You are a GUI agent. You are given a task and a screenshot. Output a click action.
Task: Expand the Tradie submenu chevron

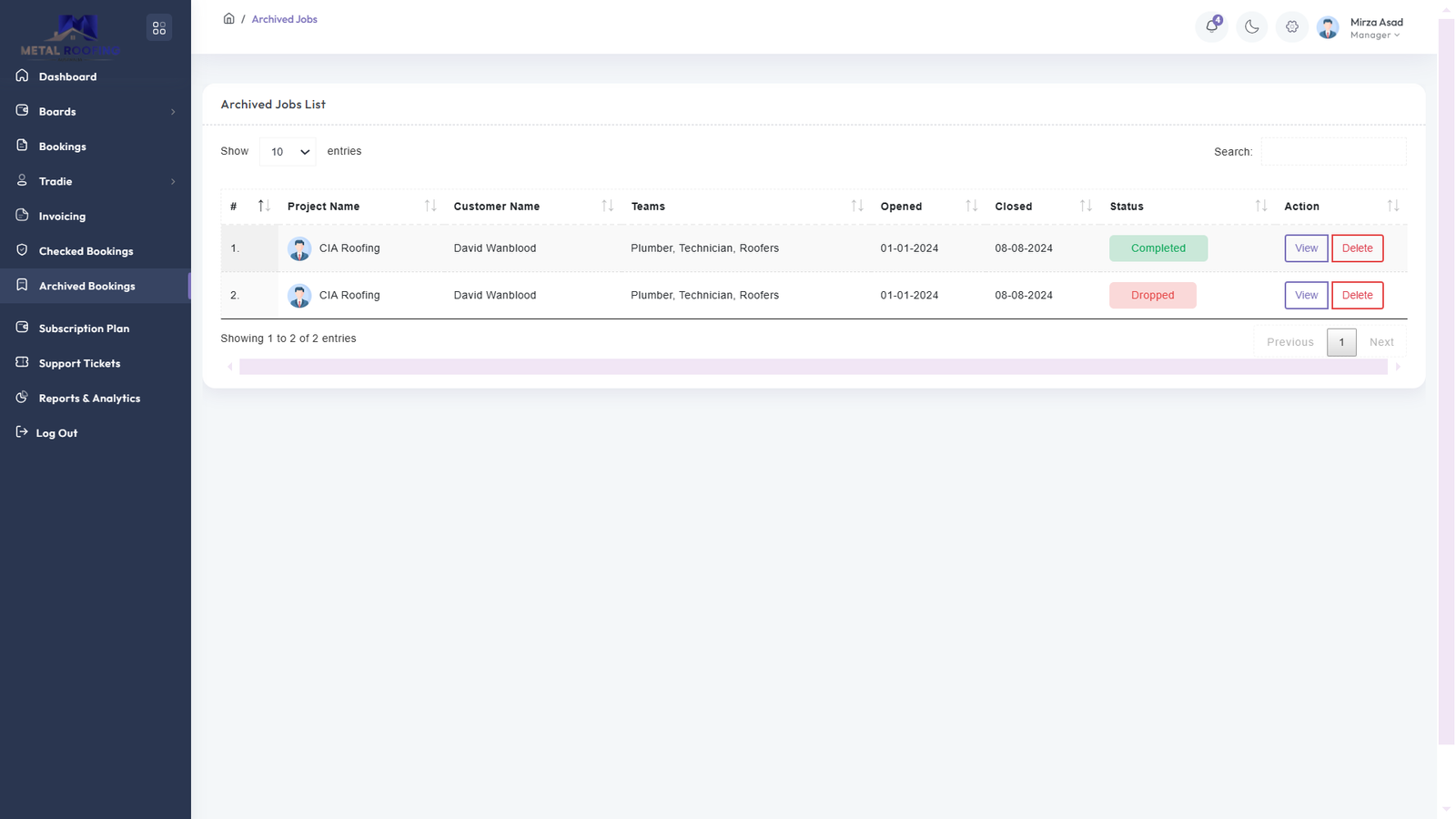click(173, 182)
